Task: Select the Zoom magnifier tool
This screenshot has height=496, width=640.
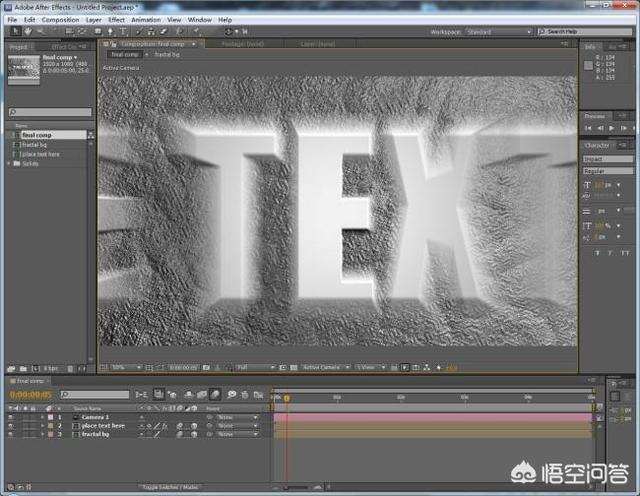Action: coord(40,31)
